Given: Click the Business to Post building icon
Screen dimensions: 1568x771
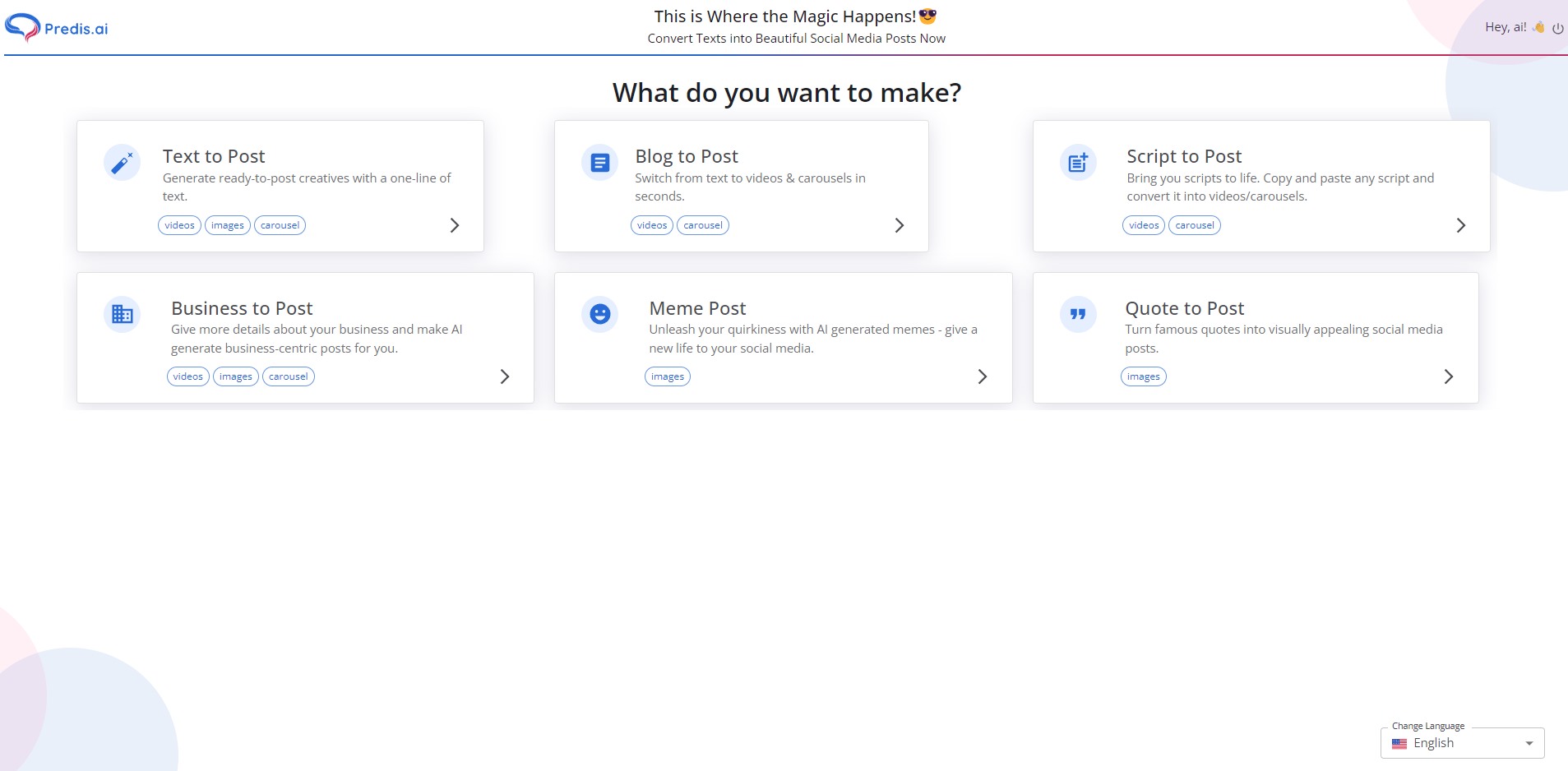Looking at the screenshot, I should 122,314.
